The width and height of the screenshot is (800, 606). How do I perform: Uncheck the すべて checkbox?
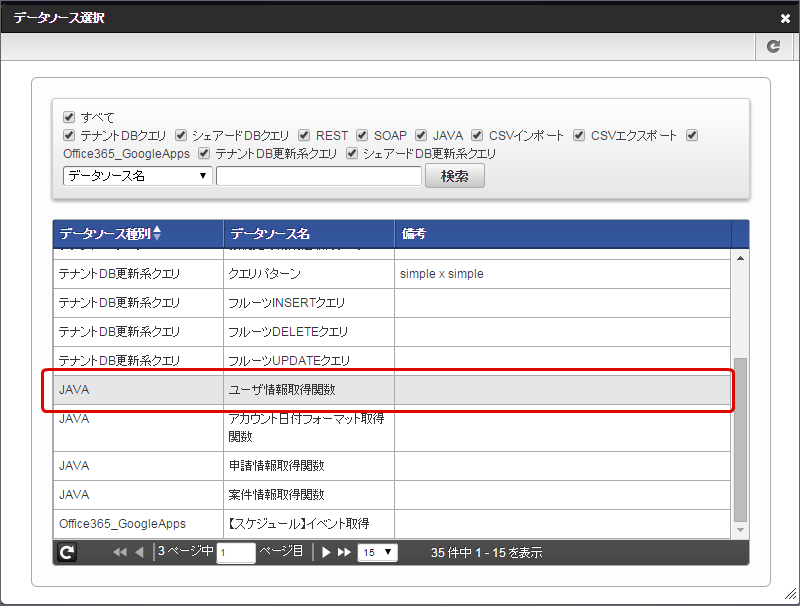(x=69, y=117)
